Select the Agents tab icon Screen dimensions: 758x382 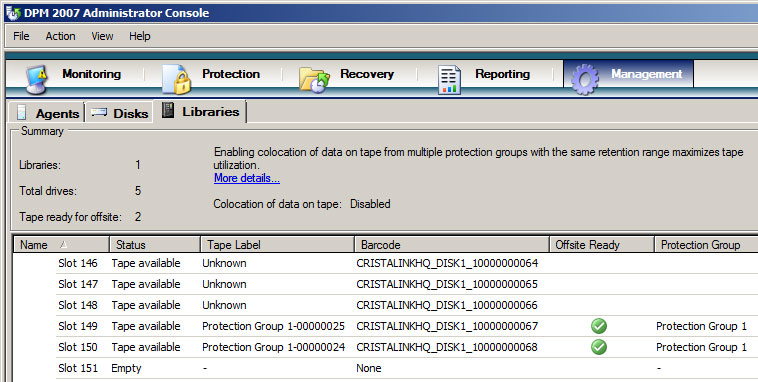coord(22,112)
